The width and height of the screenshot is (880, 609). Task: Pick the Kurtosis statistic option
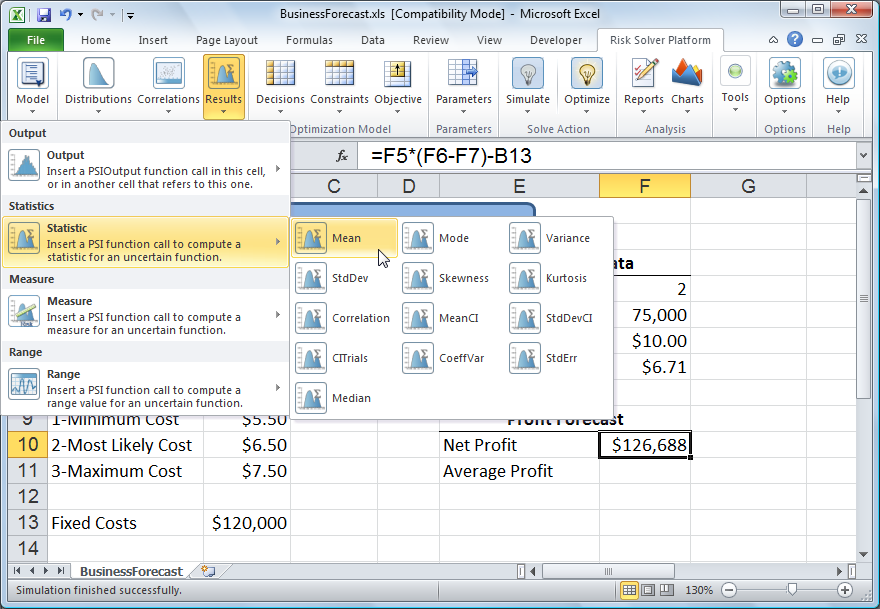coord(526,278)
